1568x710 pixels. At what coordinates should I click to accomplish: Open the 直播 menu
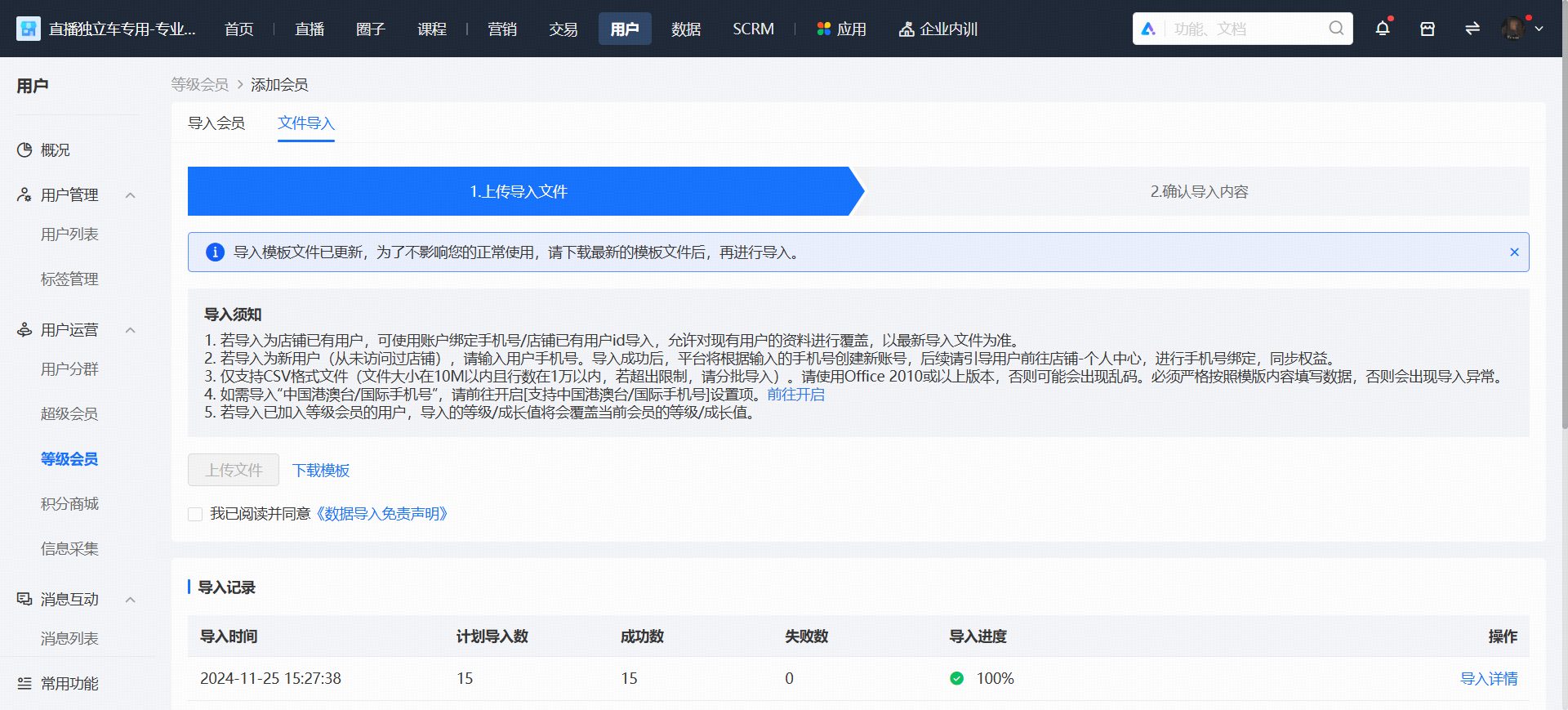pyautogui.click(x=310, y=29)
